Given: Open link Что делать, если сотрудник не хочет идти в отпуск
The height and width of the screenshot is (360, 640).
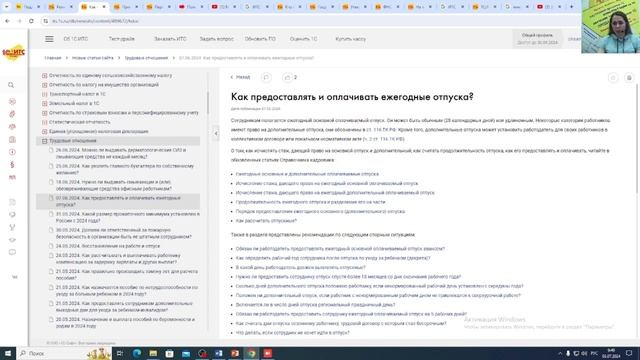Looking at the screenshot, I should (x=293, y=333).
